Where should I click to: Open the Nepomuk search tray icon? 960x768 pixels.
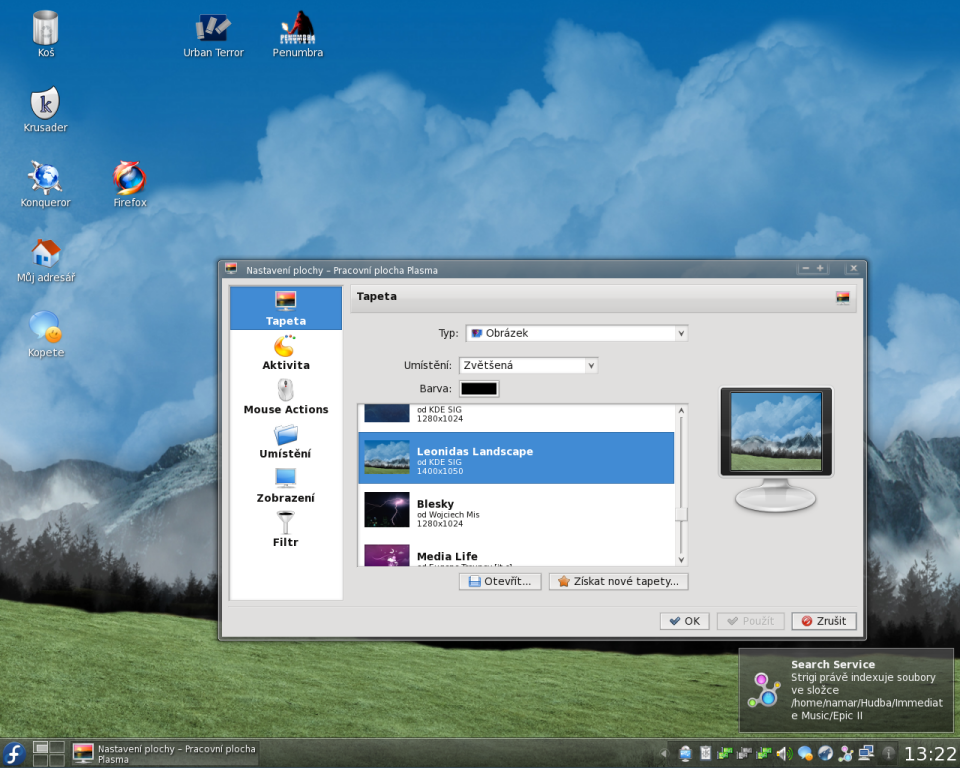[x=846, y=753]
